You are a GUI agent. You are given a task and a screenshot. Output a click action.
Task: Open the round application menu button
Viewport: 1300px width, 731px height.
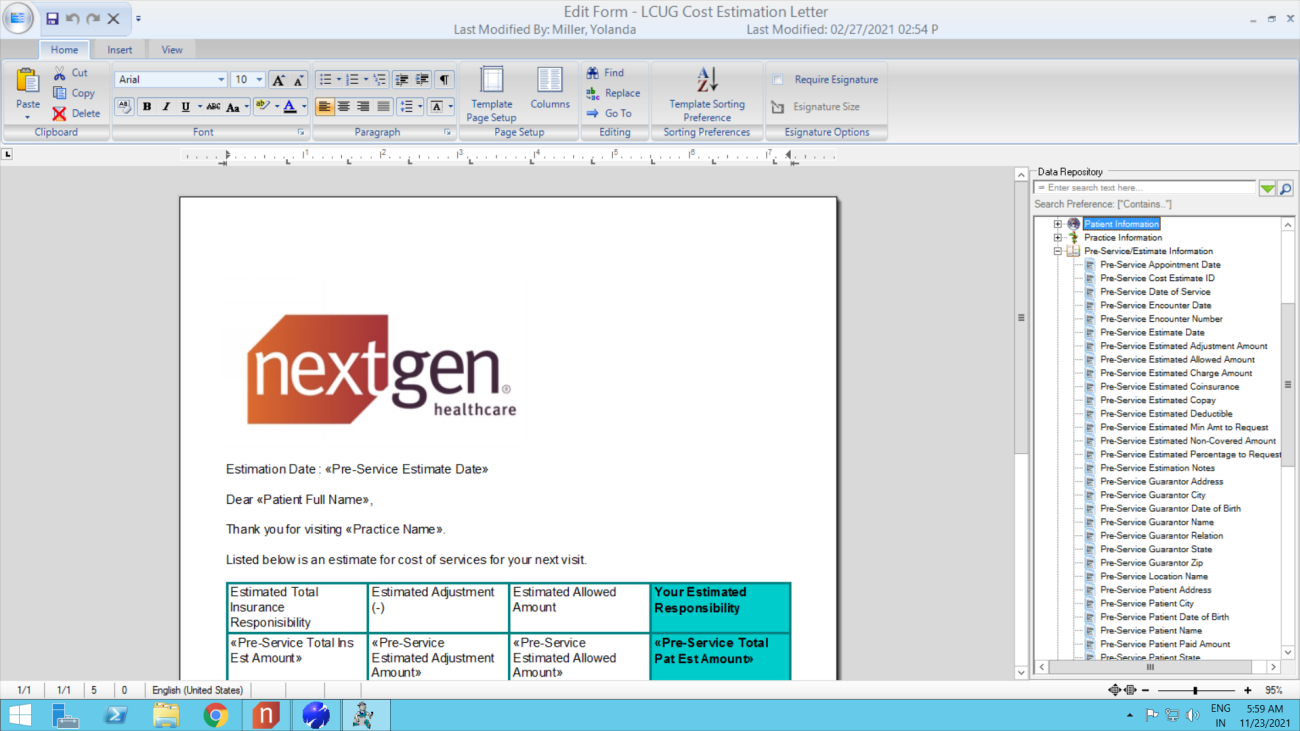point(17,18)
